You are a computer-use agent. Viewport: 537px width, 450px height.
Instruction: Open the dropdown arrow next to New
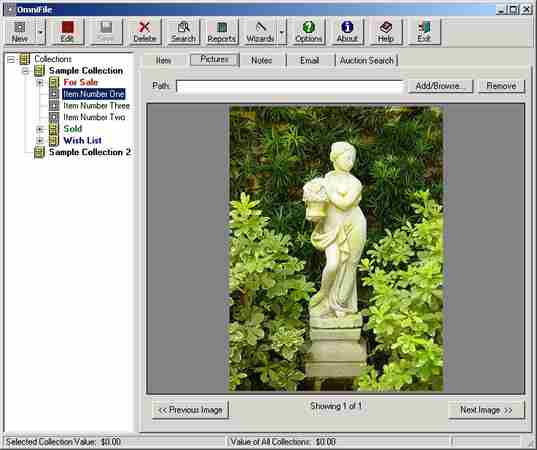click(41, 32)
